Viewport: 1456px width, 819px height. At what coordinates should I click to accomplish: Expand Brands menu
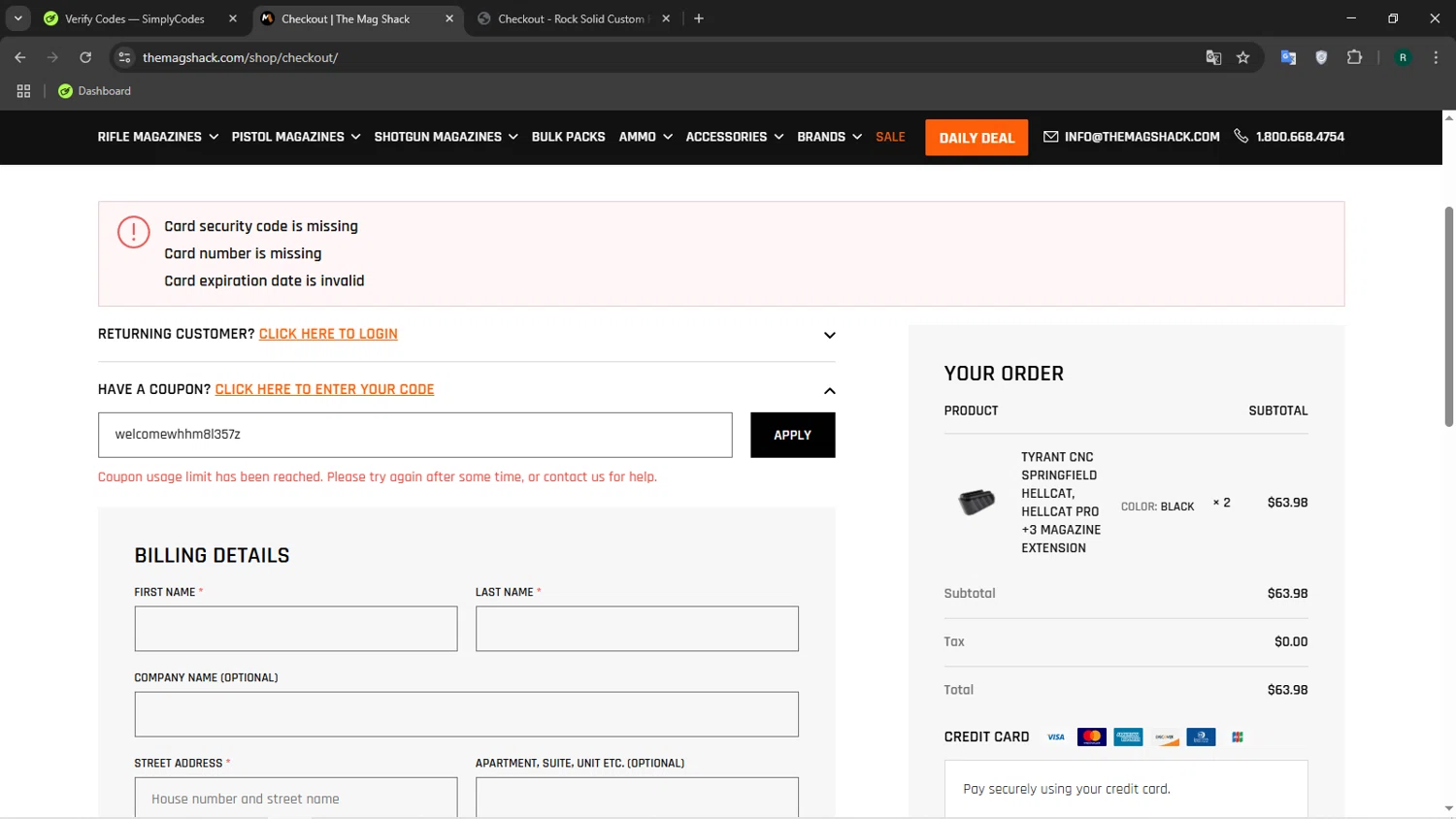click(x=830, y=137)
